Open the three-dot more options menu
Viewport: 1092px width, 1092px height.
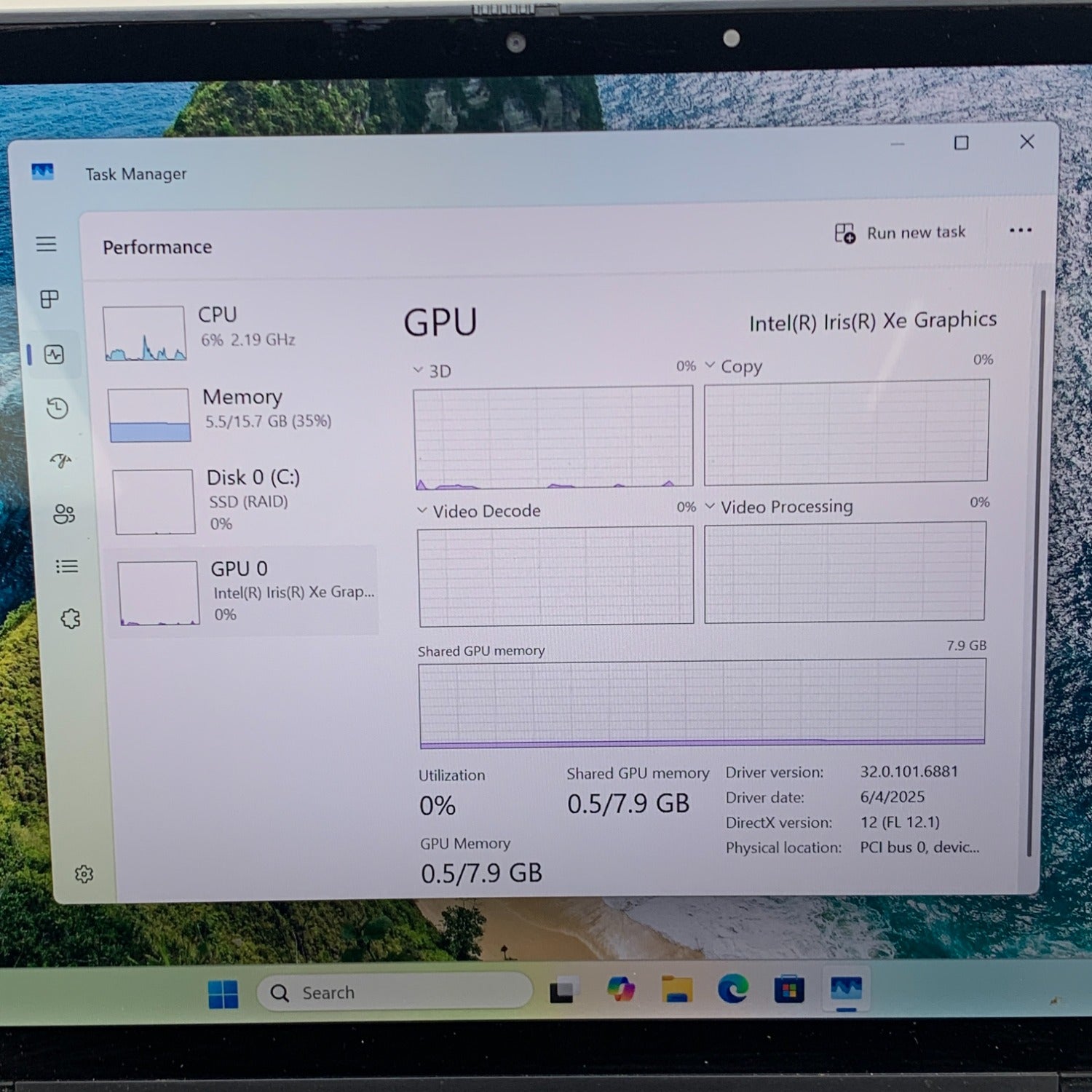coord(1020,231)
